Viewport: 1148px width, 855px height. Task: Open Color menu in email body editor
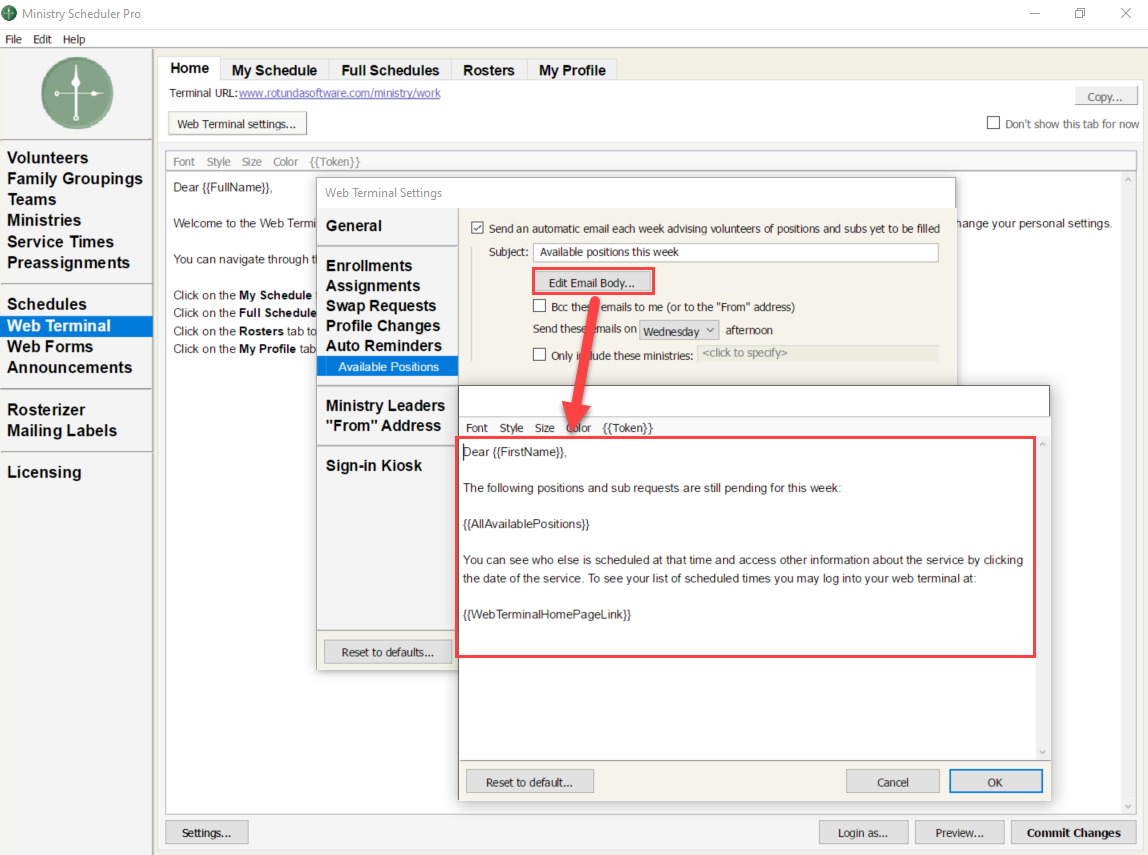coord(578,428)
